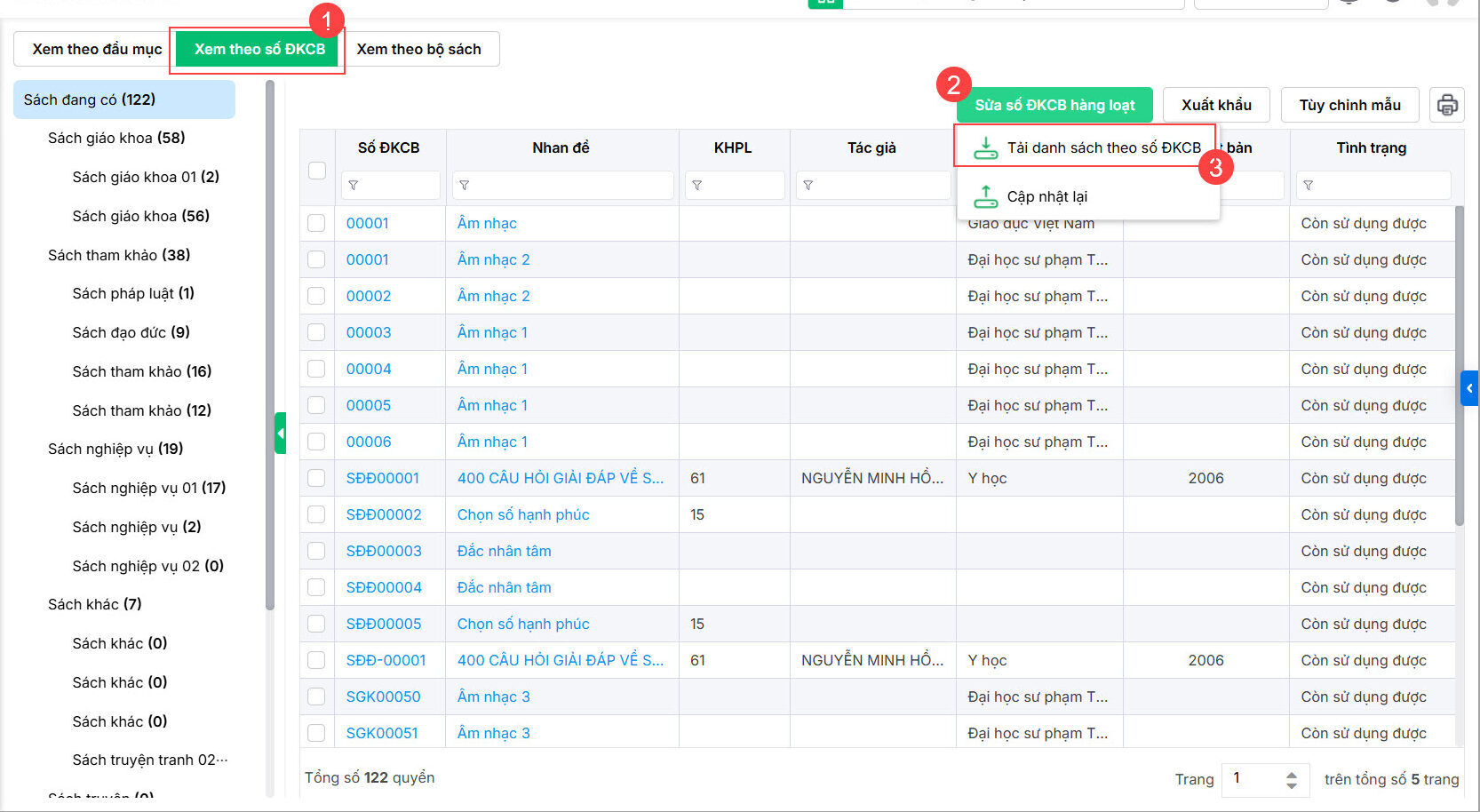Open the SGK00051 registration link
Viewport: 1480px width, 812px height.
coord(383,733)
